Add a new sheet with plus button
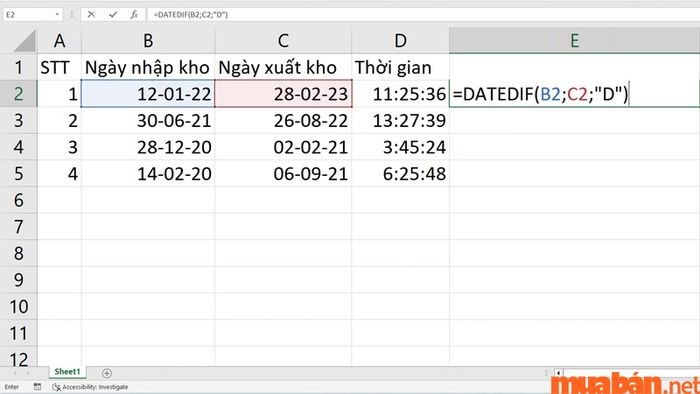This screenshot has width=700, height=394. click(107, 373)
